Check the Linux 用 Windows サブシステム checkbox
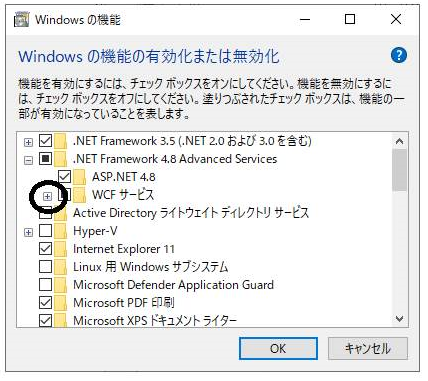The height and width of the screenshot is (381, 428). (x=46, y=267)
